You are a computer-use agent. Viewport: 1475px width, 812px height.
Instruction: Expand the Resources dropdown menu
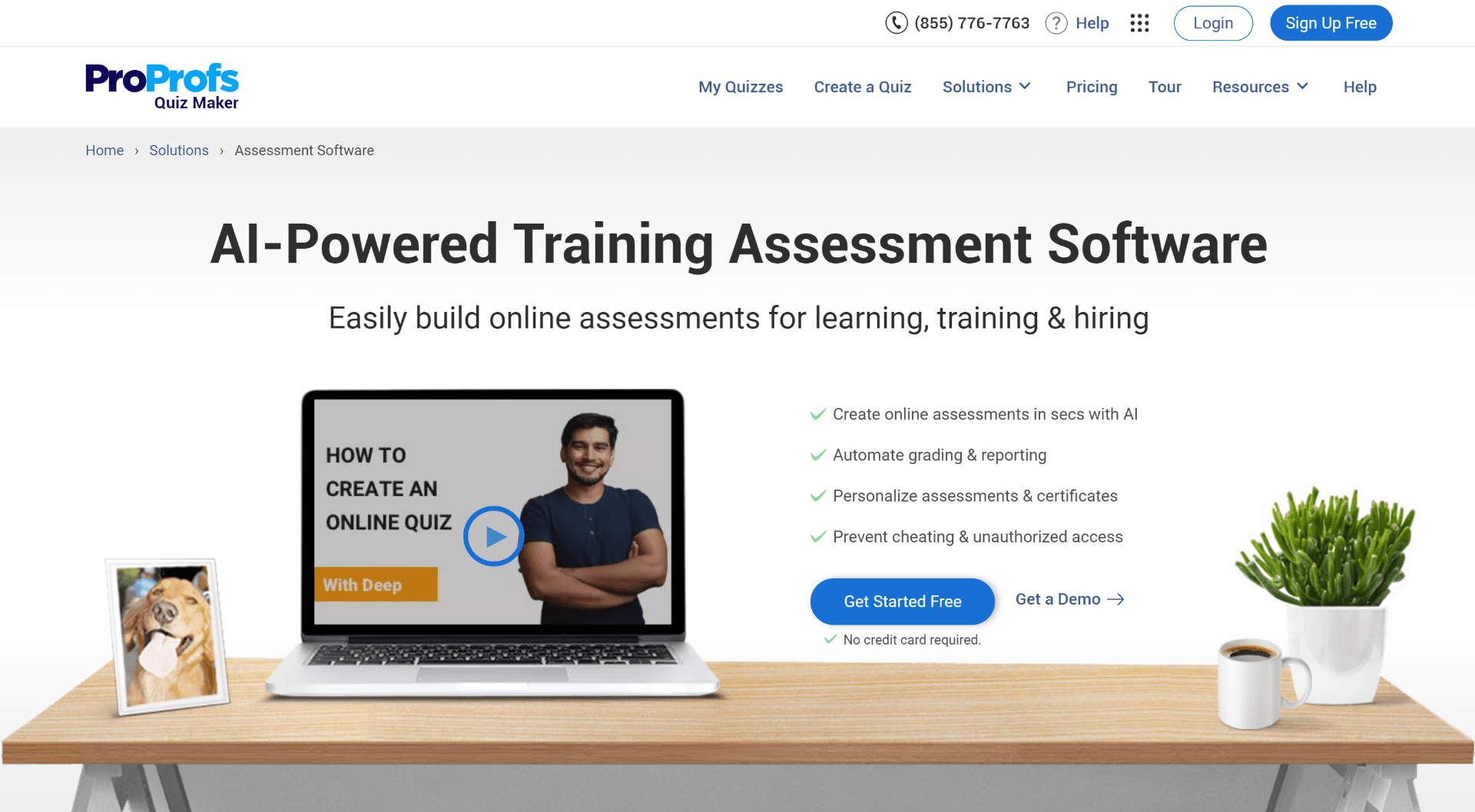[1259, 87]
